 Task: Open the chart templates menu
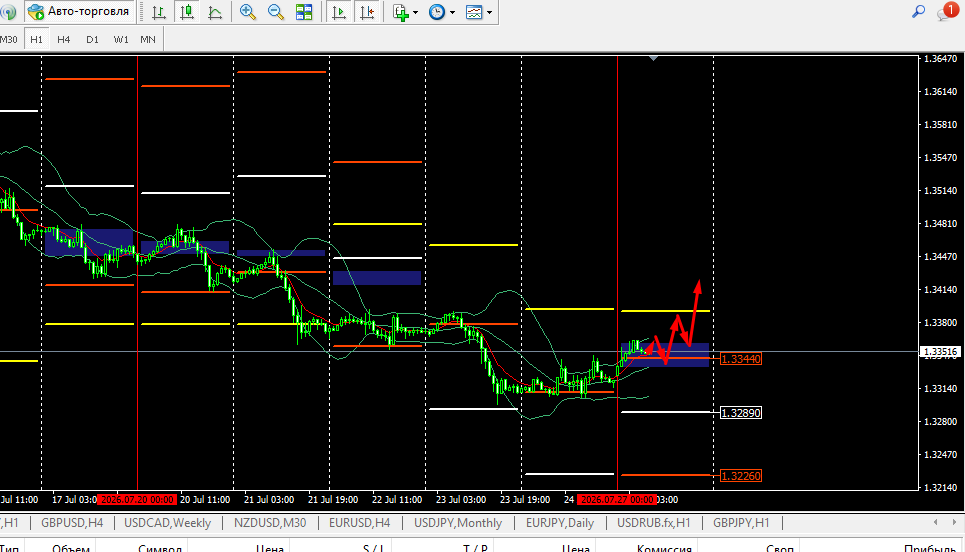(x=474, y=12)
